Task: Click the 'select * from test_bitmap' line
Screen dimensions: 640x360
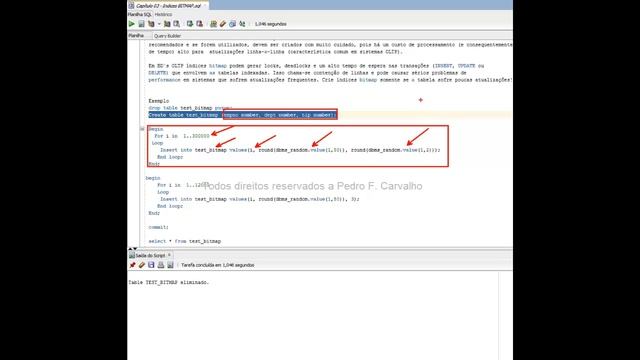Action: tap(184, 241)
